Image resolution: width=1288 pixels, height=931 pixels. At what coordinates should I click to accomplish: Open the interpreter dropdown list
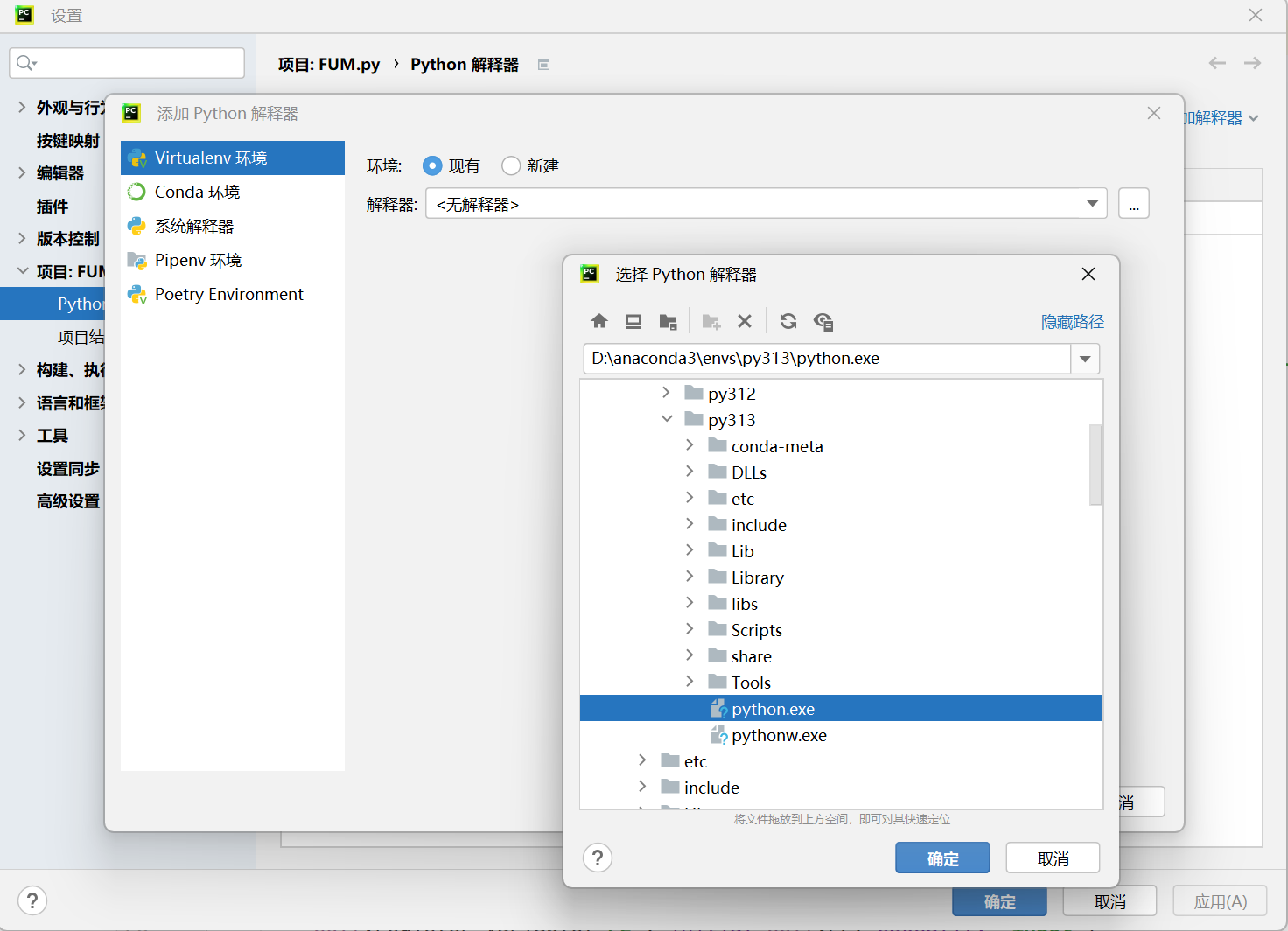point(1092,204)
